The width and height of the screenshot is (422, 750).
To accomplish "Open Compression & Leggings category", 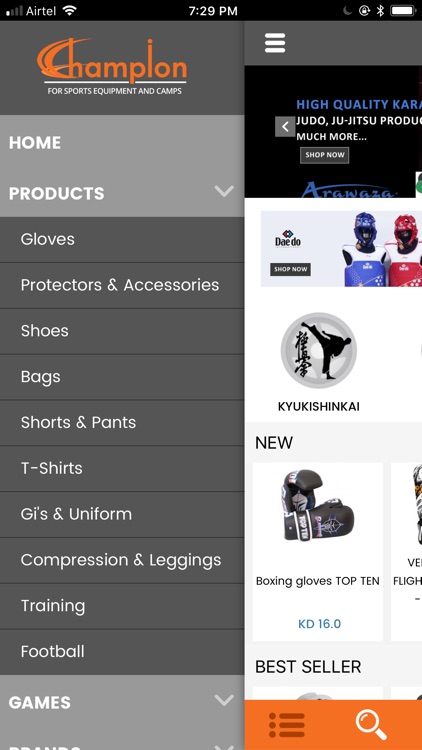I will (x=122, y=560).
